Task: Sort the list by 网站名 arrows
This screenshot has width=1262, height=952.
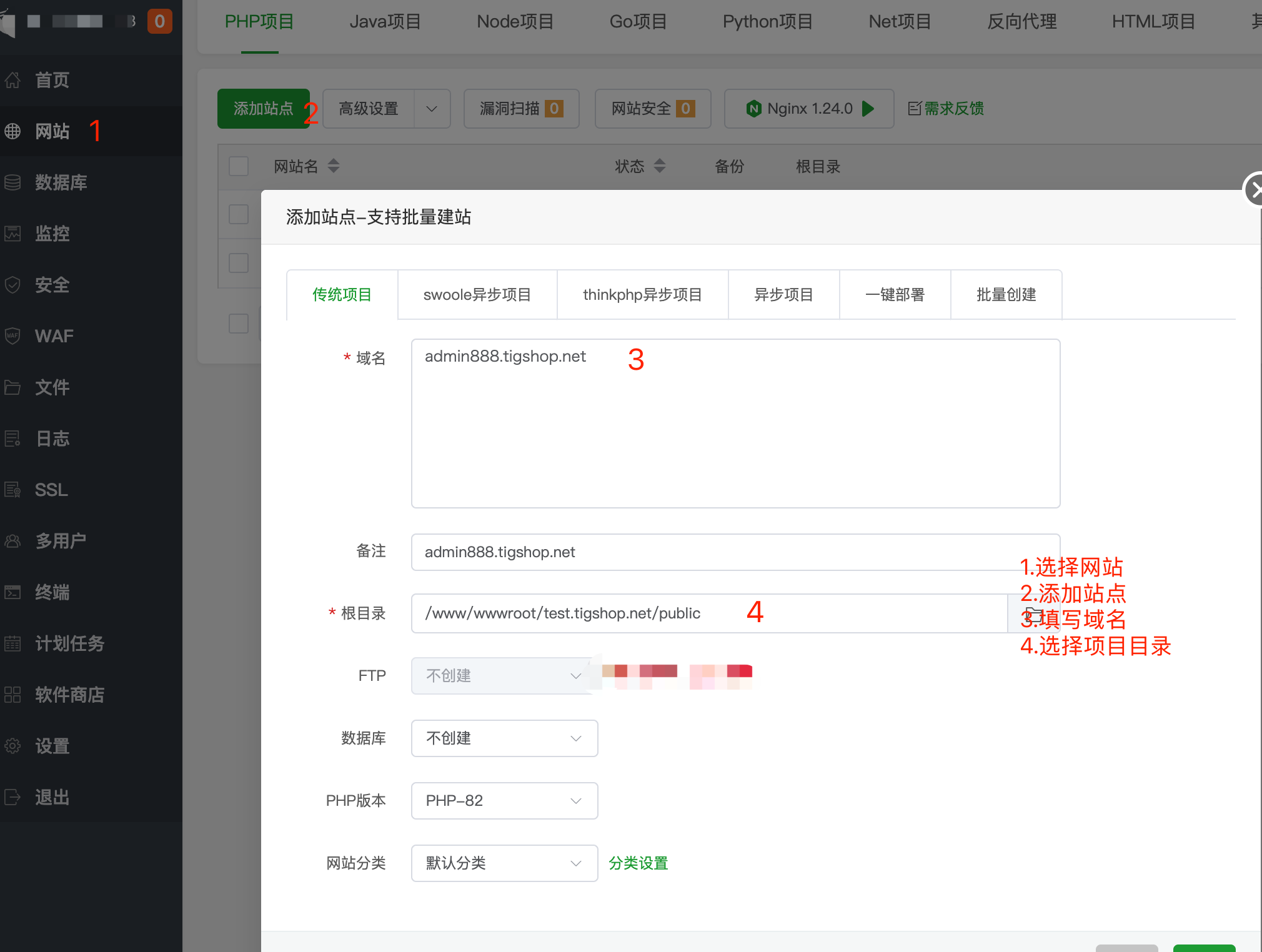Action: (x=334, y=166)
